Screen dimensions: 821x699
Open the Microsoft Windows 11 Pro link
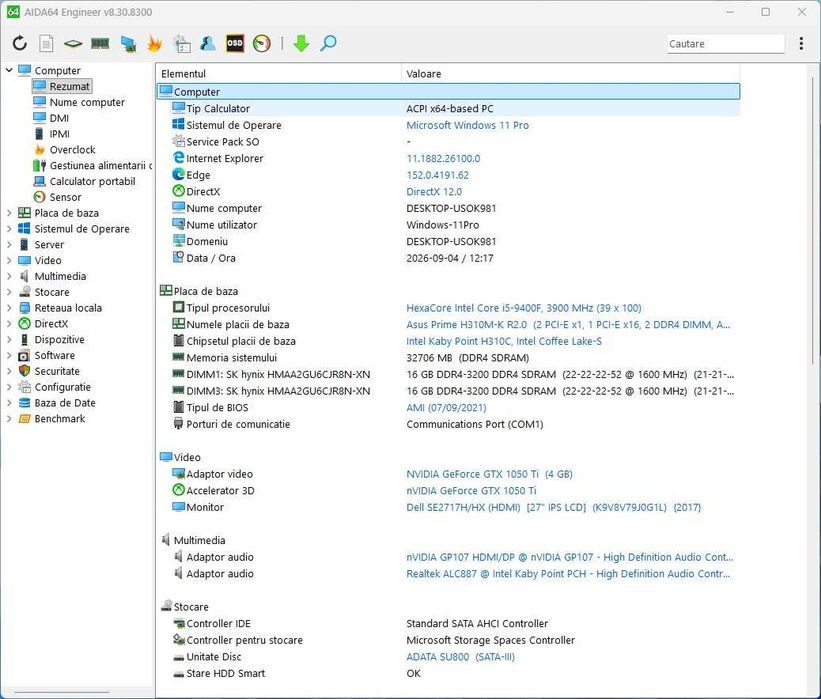(x=468, y=125)
